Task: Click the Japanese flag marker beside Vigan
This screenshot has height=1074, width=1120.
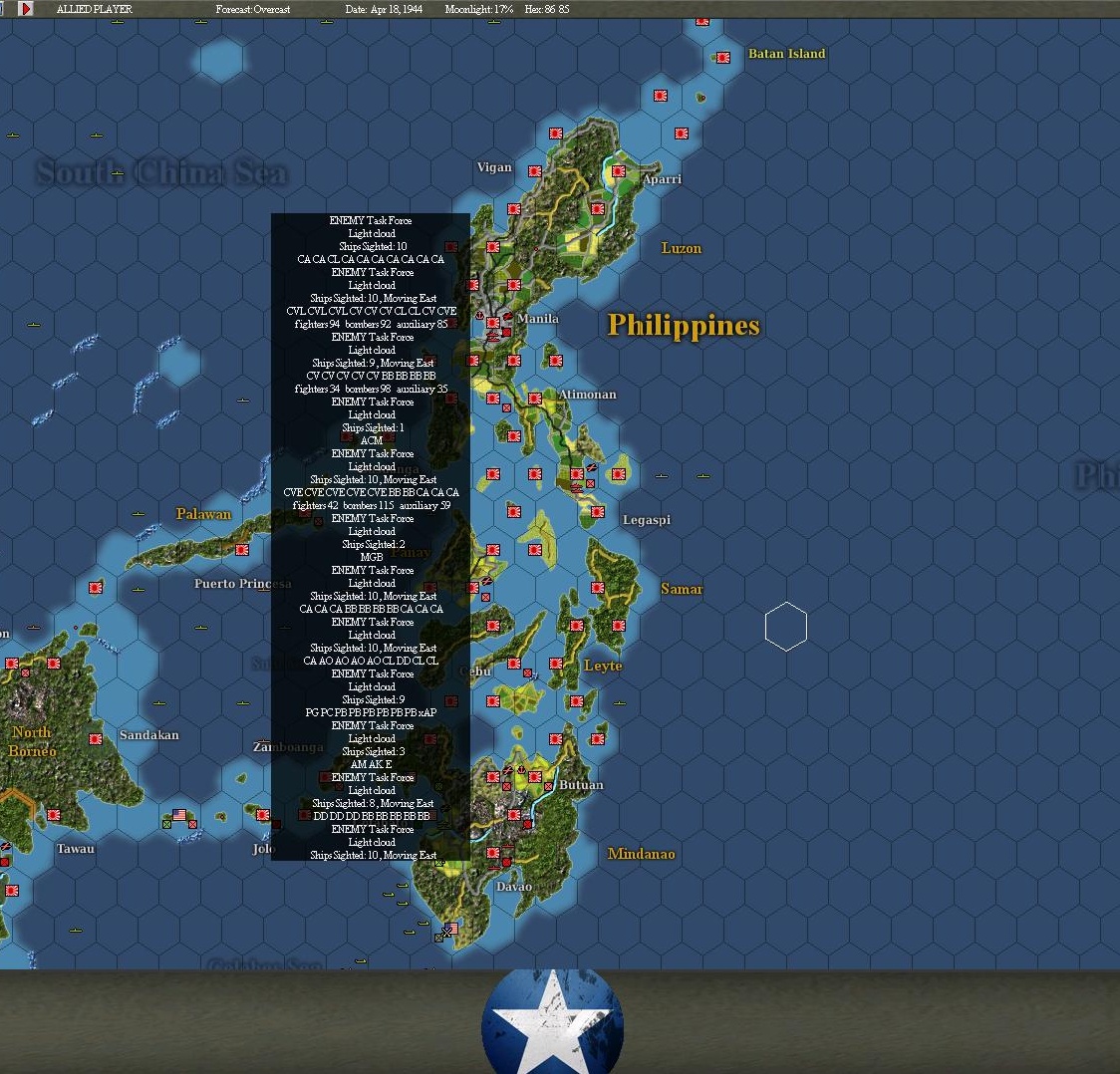Action: [534, 171]
